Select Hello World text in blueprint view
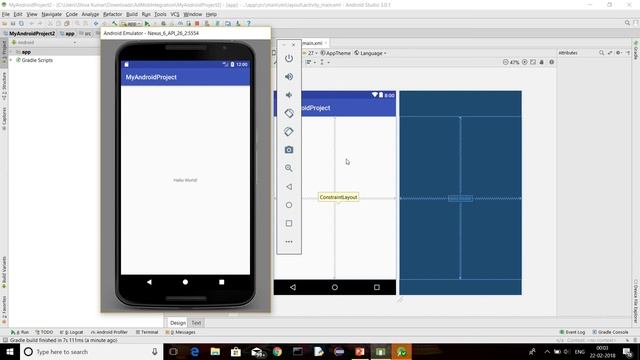 (460, 198)
